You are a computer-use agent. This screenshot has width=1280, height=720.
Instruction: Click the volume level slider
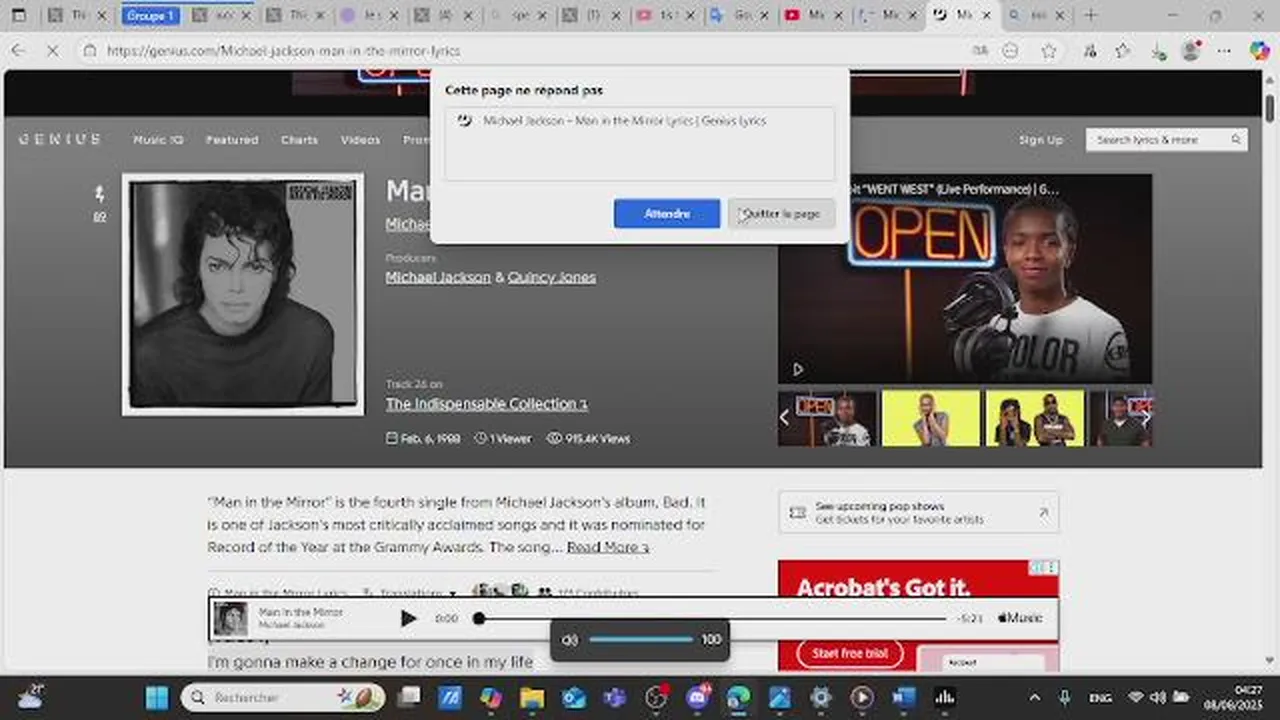[x=641, y=639]
